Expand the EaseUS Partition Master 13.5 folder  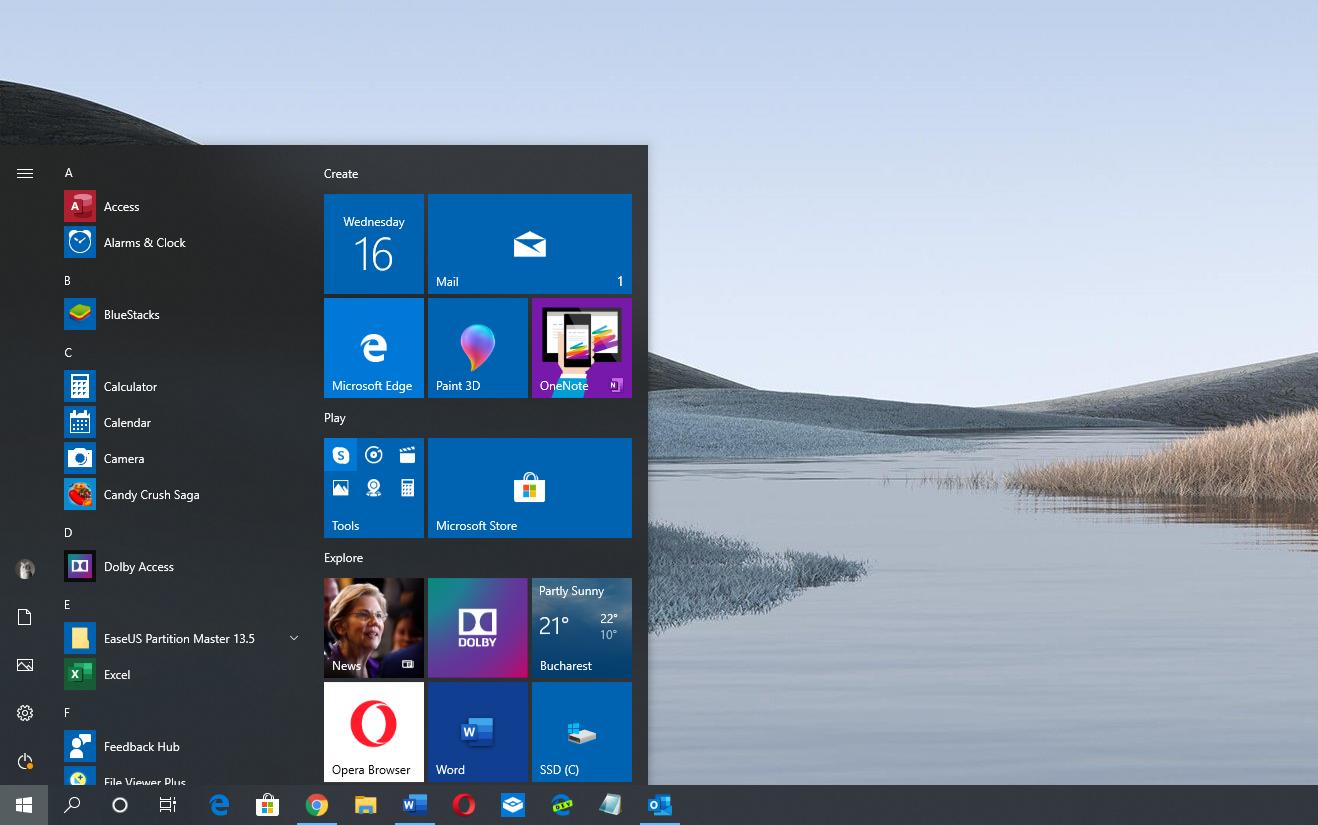pyautogui.click(x=184, y=639)
